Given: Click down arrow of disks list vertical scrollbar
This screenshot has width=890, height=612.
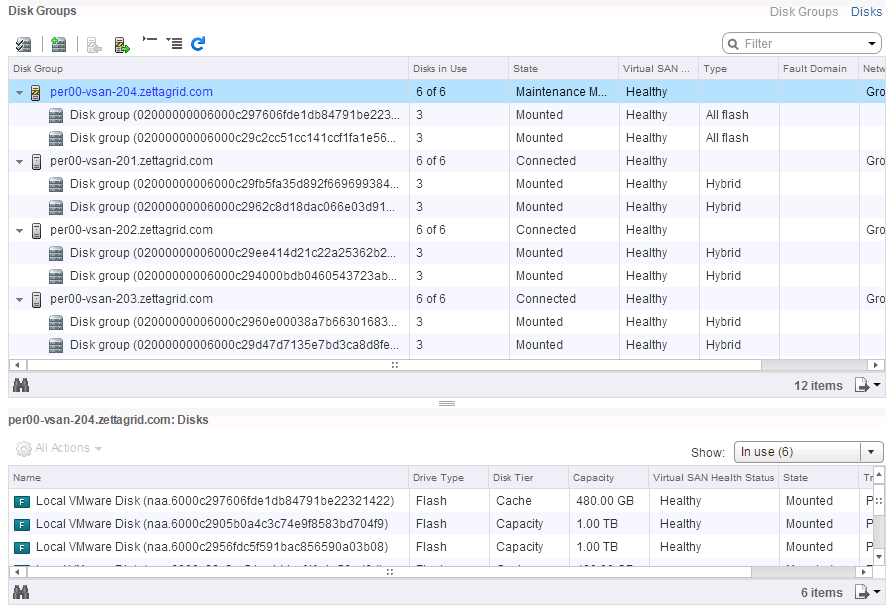Looking at the screenshot, I should 878,556.
